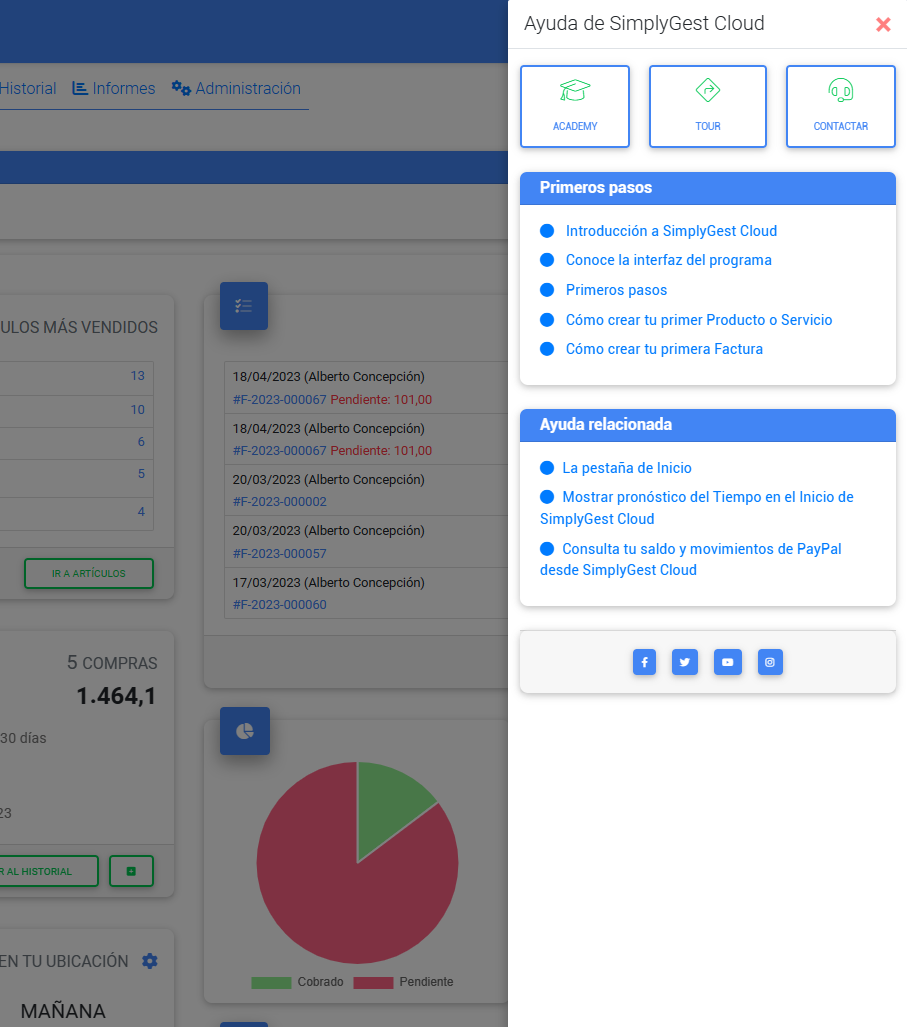Open the YouTube channel

727,662
